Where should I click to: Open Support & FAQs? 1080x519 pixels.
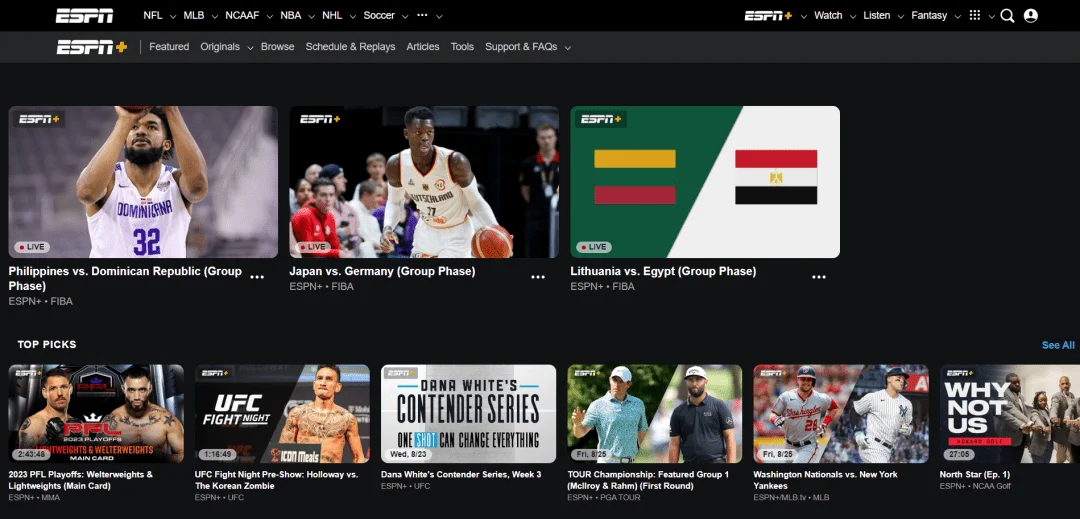521,47
